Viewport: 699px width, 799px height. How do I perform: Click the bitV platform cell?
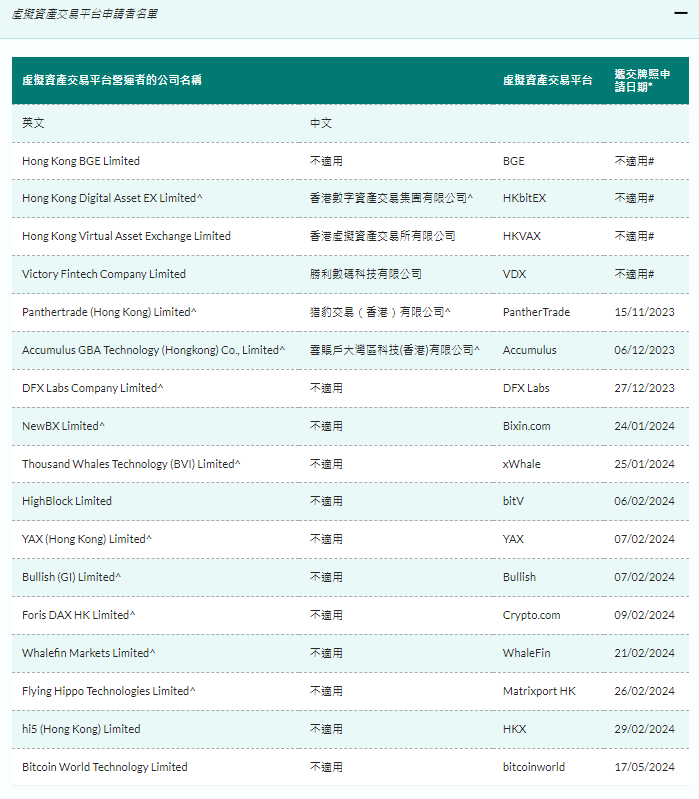coord(513,501)
